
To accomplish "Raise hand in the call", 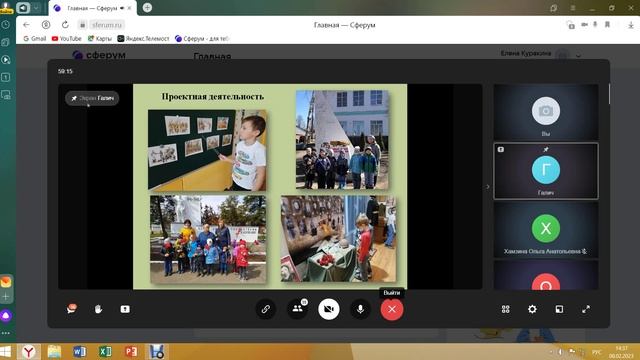I will (x=98, y=309).
